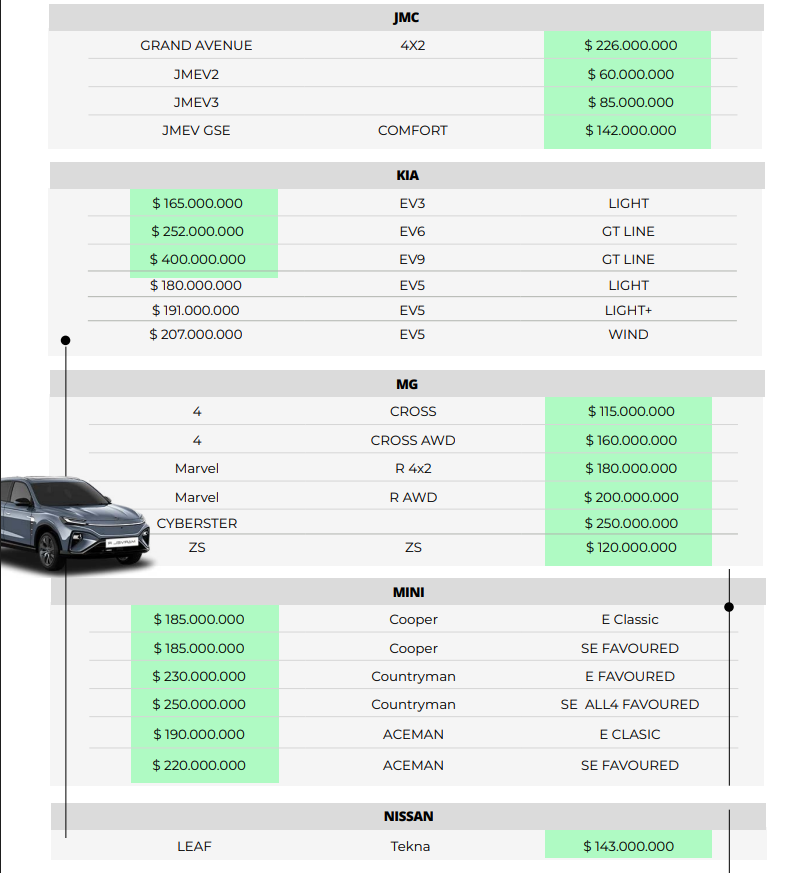This screenshot has height=873, width=810.
Task: Select the NISSAN brand header
Action: pos(408,816)
